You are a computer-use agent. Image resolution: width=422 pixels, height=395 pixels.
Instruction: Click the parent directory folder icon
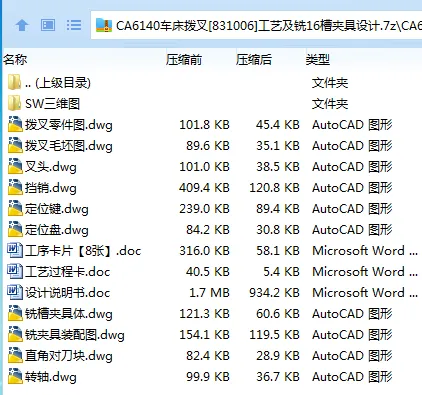14,82
